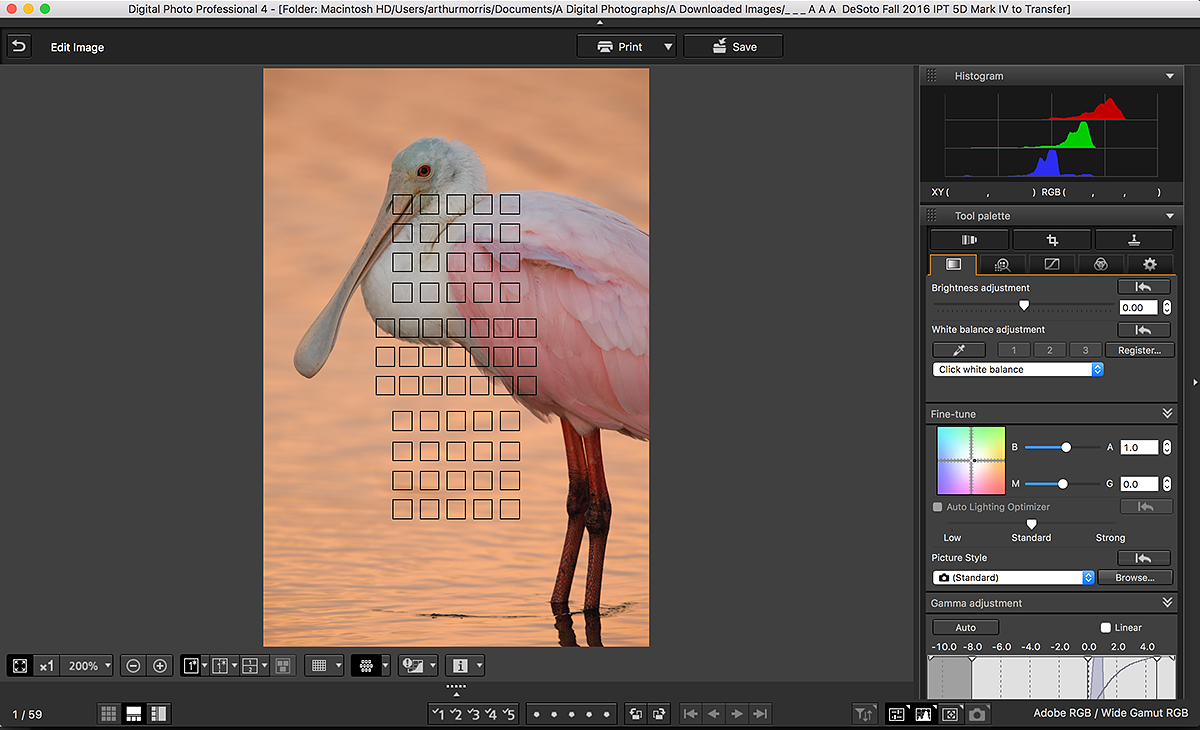Switch to thumbnail grid view

coord(108,713)
